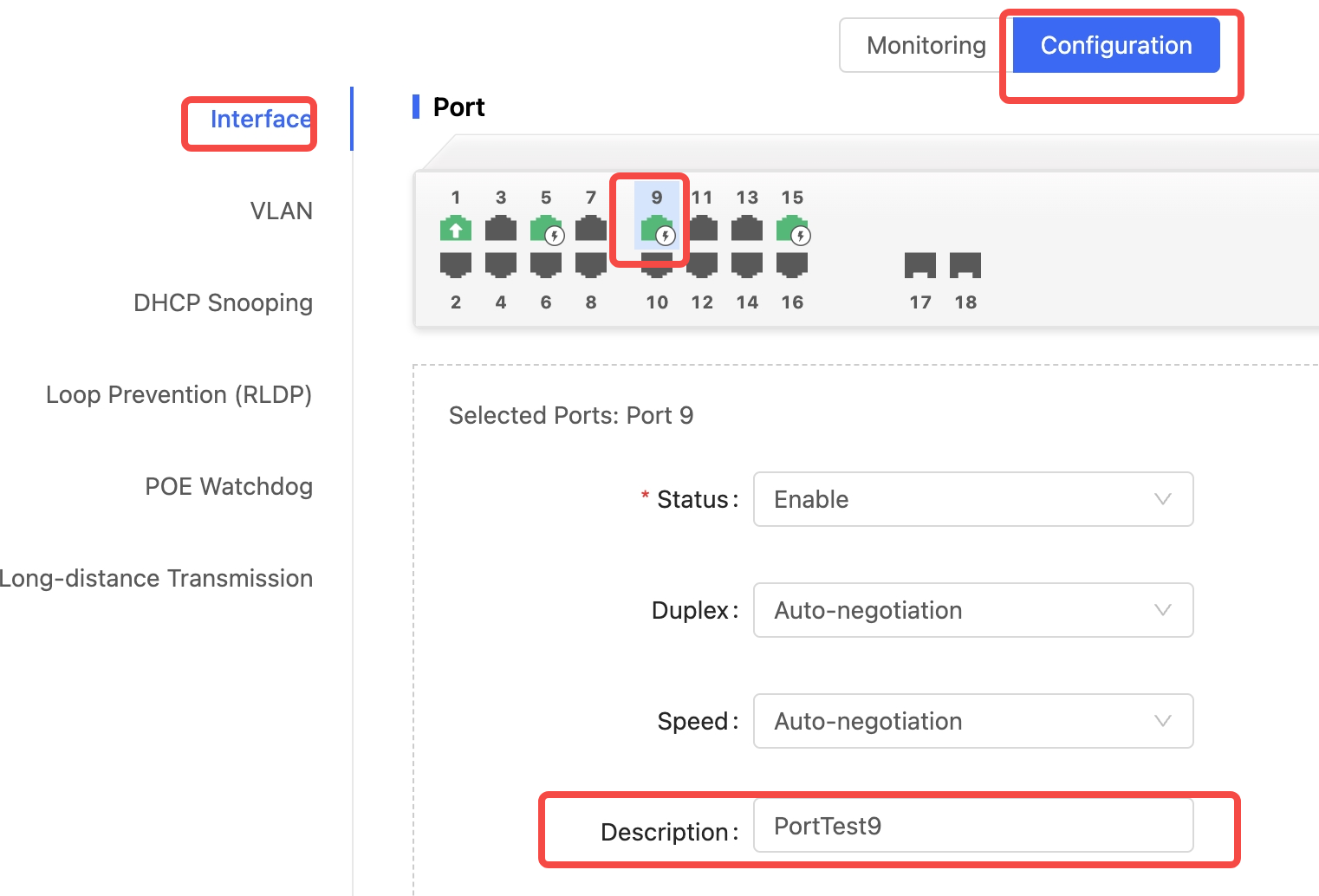Open the Status dropdown
This screenshot has height=896, width=1319.
[973, 499]
